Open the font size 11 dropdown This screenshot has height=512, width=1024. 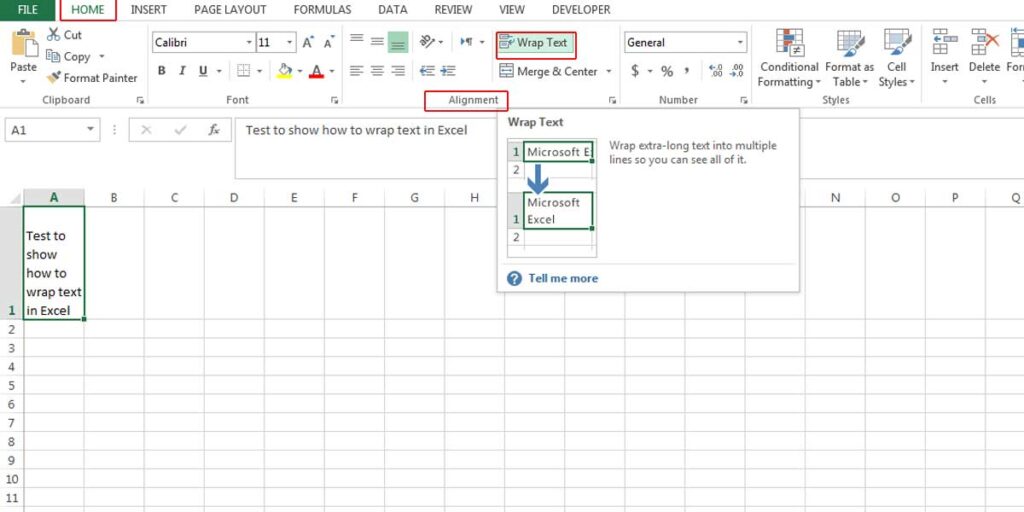coord(290,43)
